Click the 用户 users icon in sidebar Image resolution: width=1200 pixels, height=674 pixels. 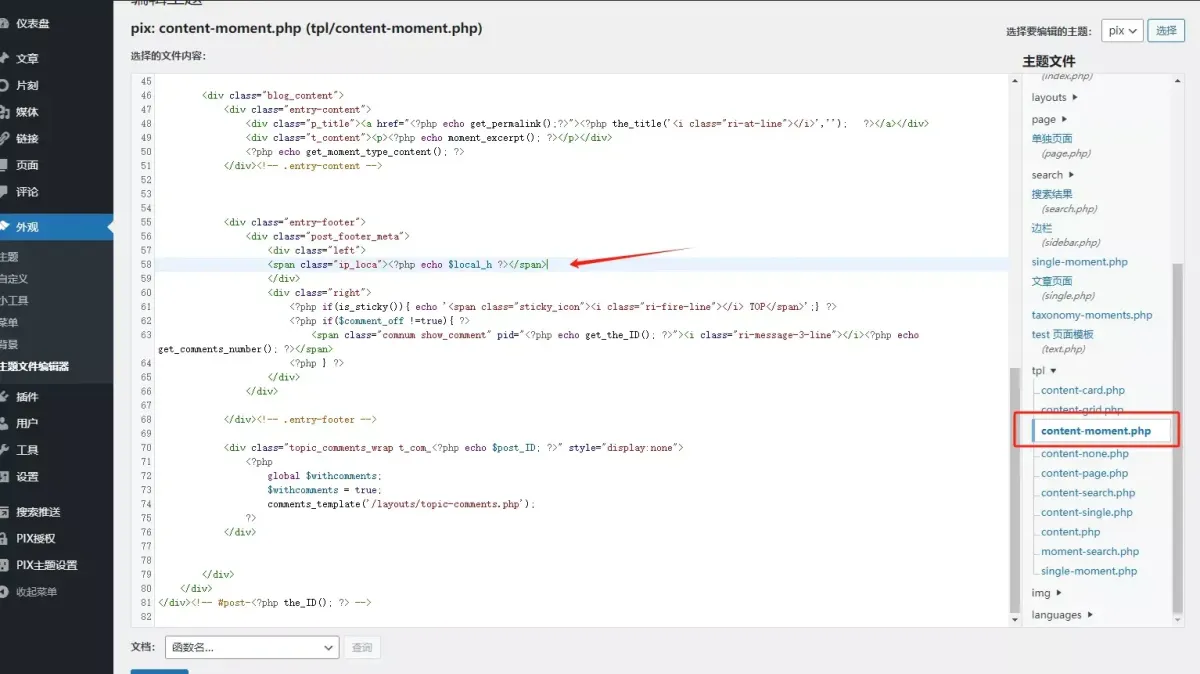click(3, 423)
